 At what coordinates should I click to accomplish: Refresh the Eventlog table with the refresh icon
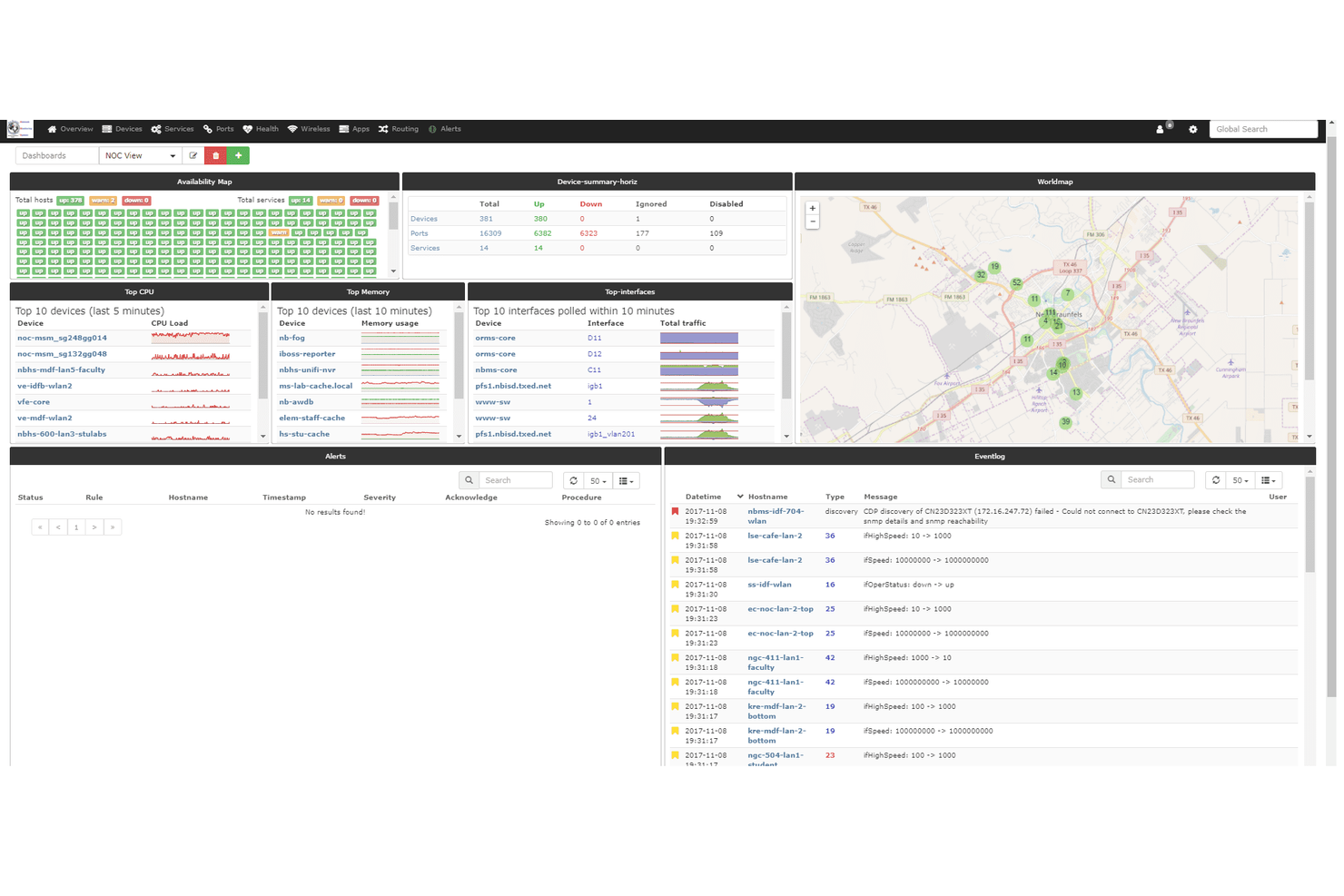pyautogui.click(x=1215, y=479)
